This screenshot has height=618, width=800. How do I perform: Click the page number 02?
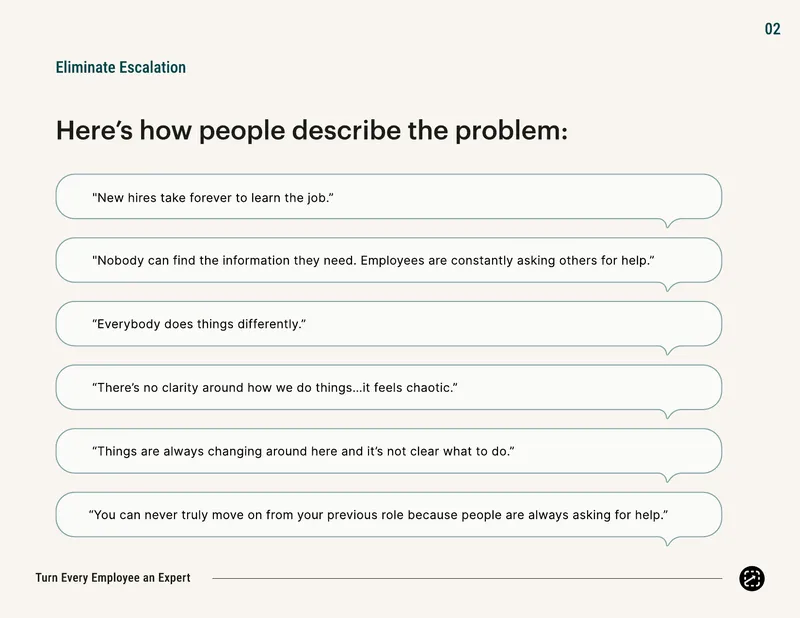pos(772,29)
